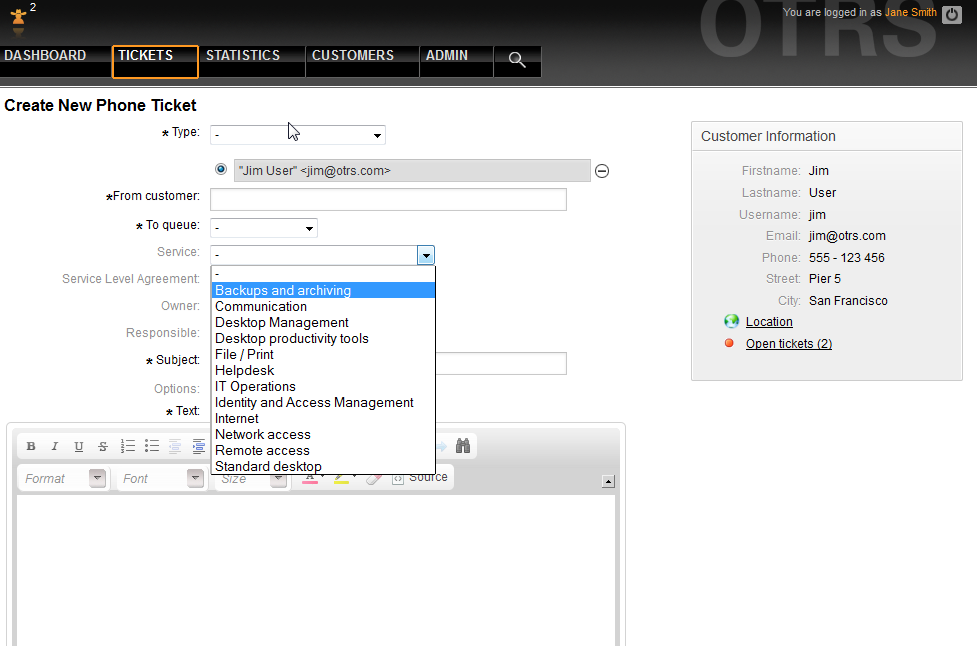
Task: Click the Bold formatting icon
Action: point(31,447)
